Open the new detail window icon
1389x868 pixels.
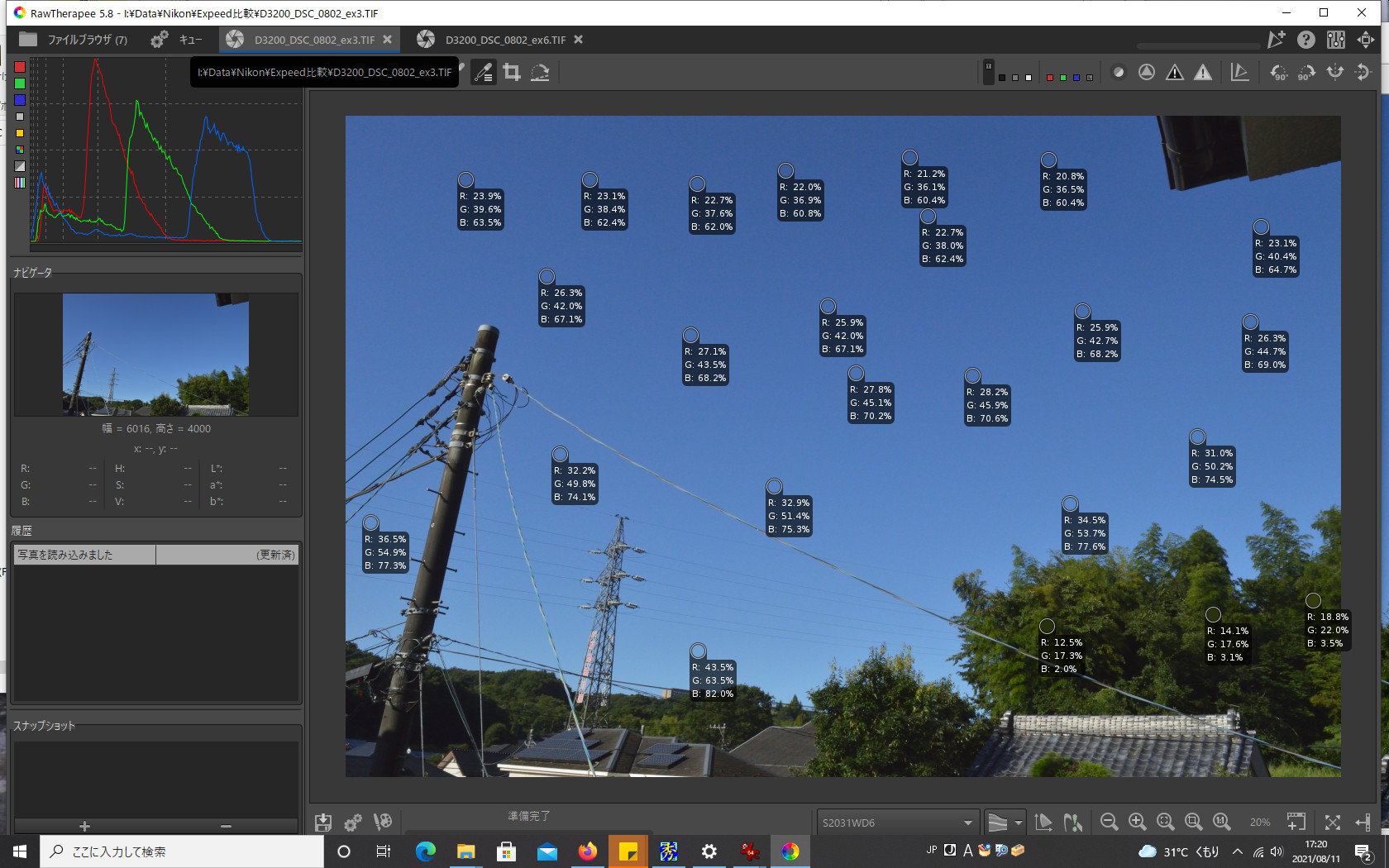pyautogui.click(x=1296, y=822)
